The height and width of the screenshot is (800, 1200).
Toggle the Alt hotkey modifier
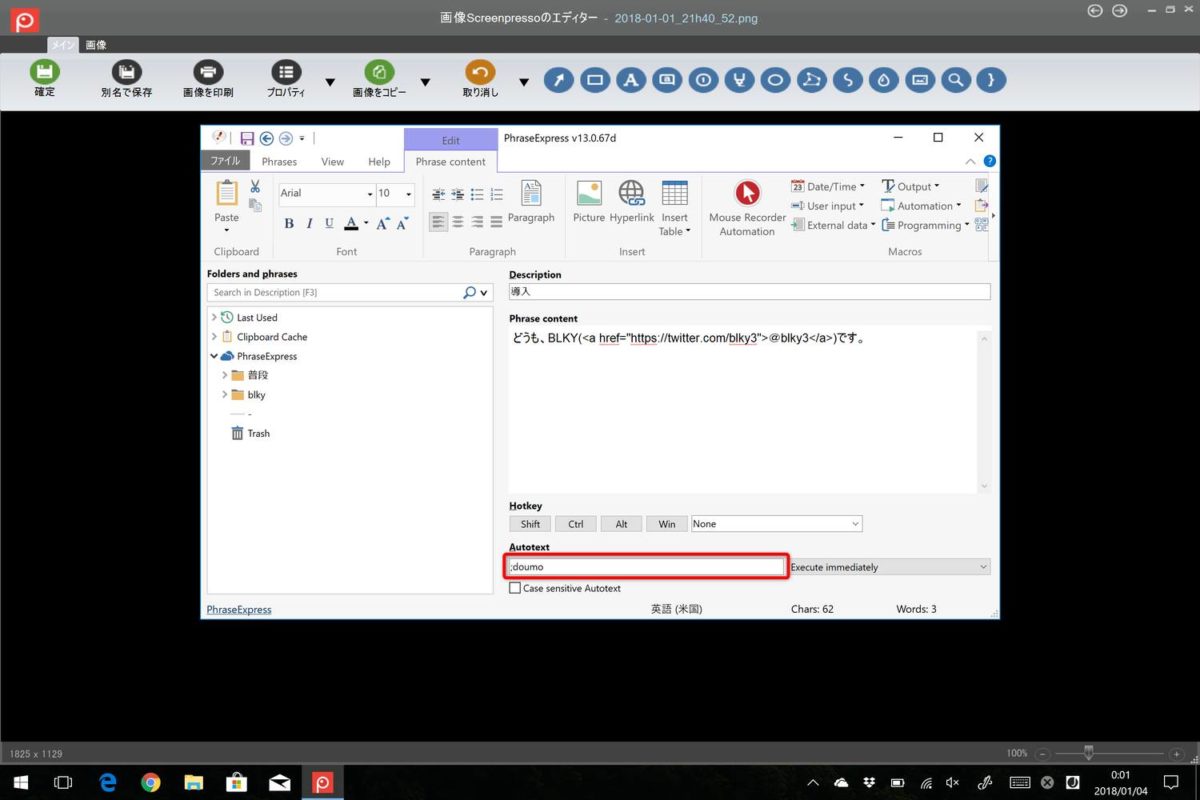[x=621, y=524]
